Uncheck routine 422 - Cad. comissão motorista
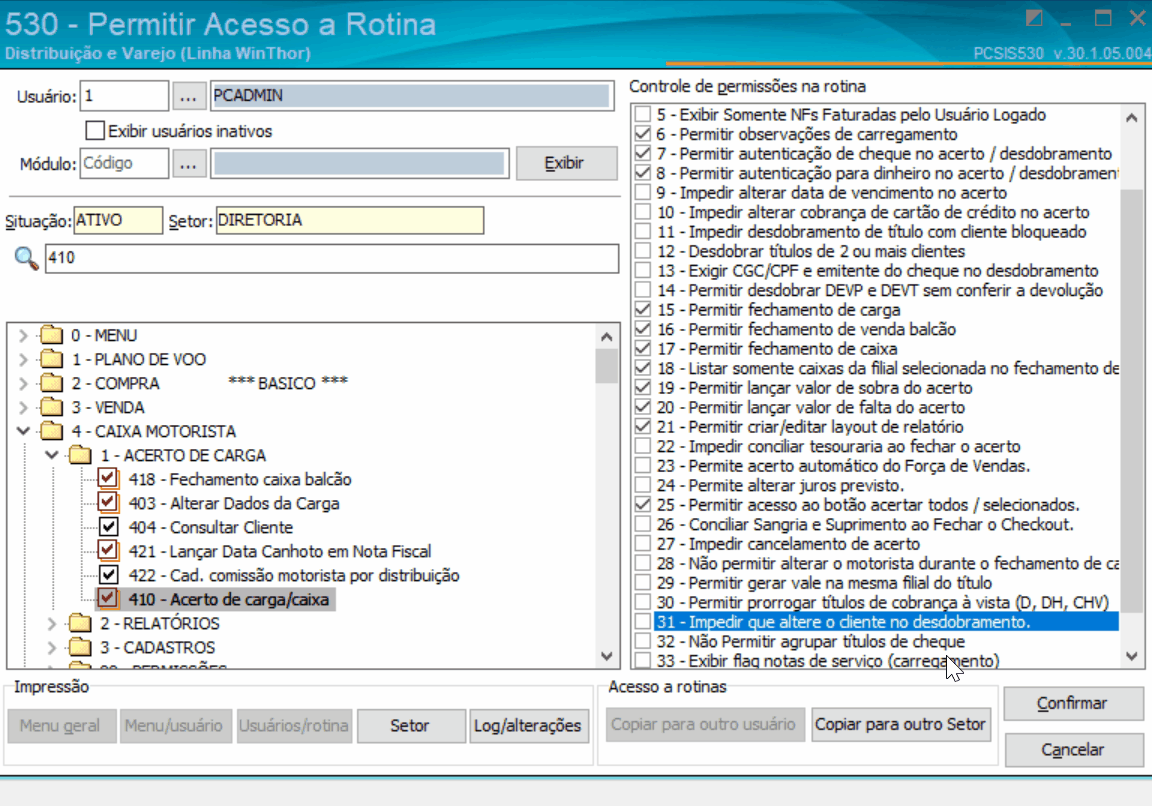The image size is (1152, 806). click(108, 575)
